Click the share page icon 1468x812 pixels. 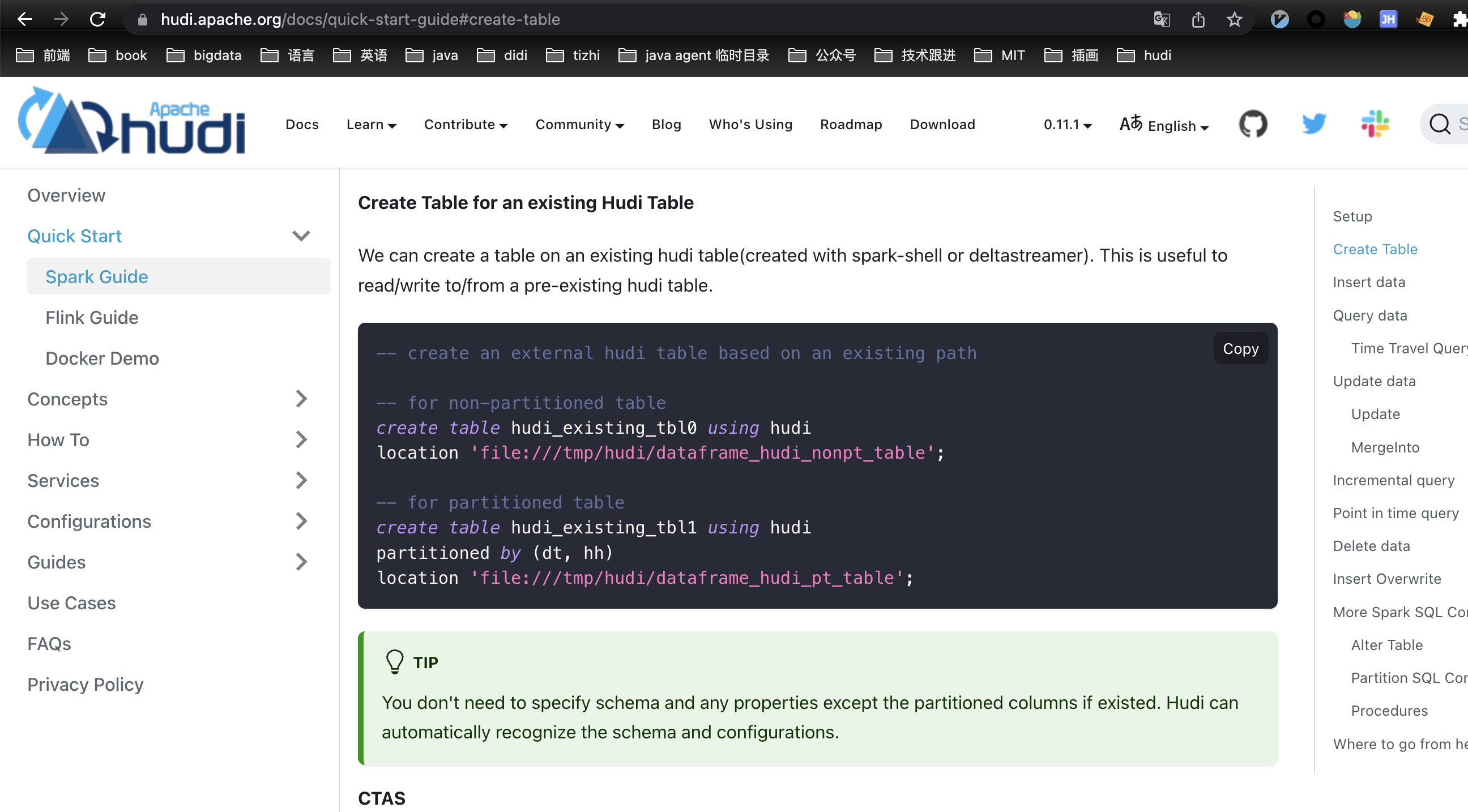pos(1198,19)
